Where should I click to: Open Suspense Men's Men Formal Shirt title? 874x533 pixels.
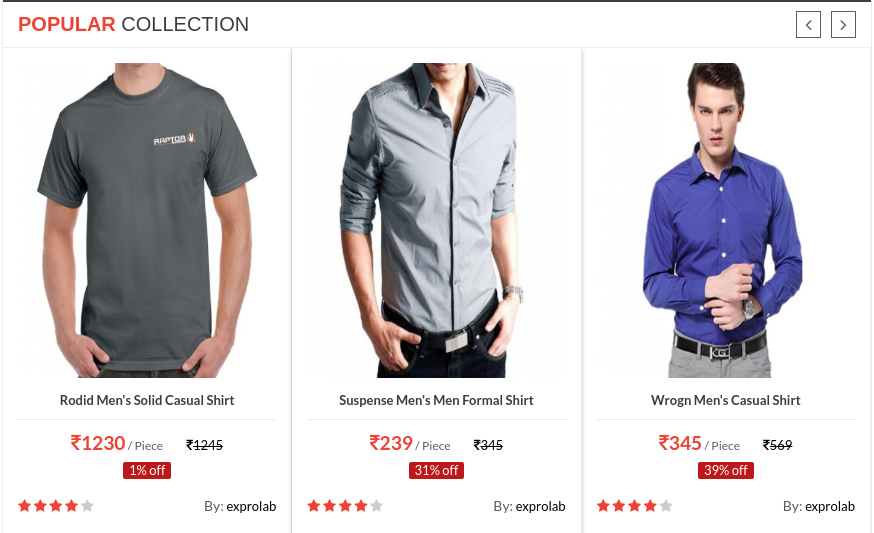point(436,400)
